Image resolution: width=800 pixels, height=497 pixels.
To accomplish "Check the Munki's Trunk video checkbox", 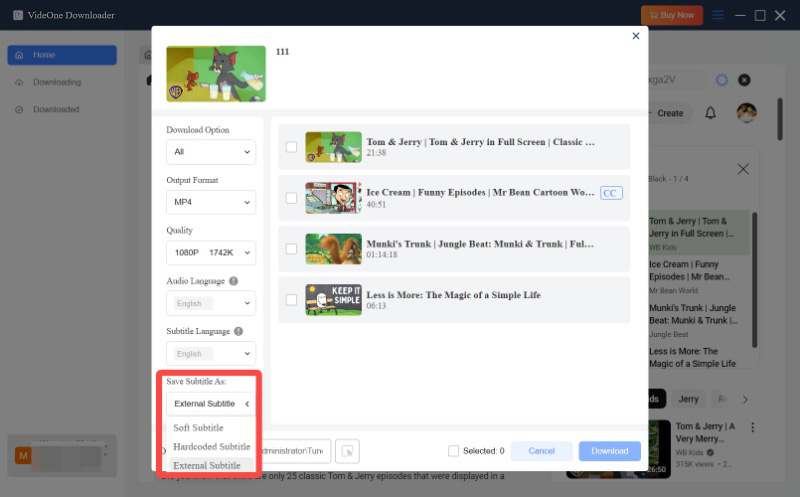I will point(291,249).
